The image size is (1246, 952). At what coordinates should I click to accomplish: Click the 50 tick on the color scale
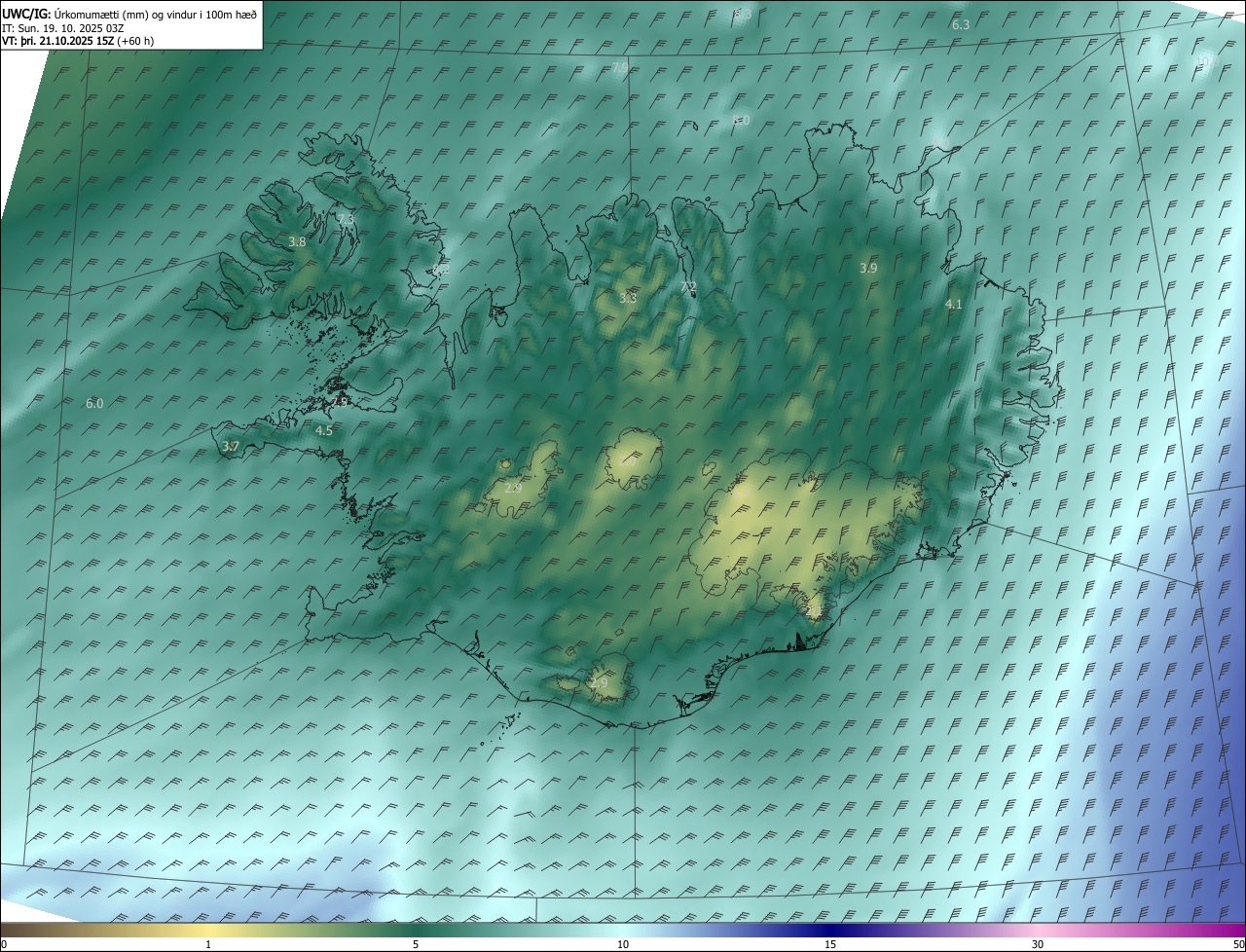(x=1238, y=944)
